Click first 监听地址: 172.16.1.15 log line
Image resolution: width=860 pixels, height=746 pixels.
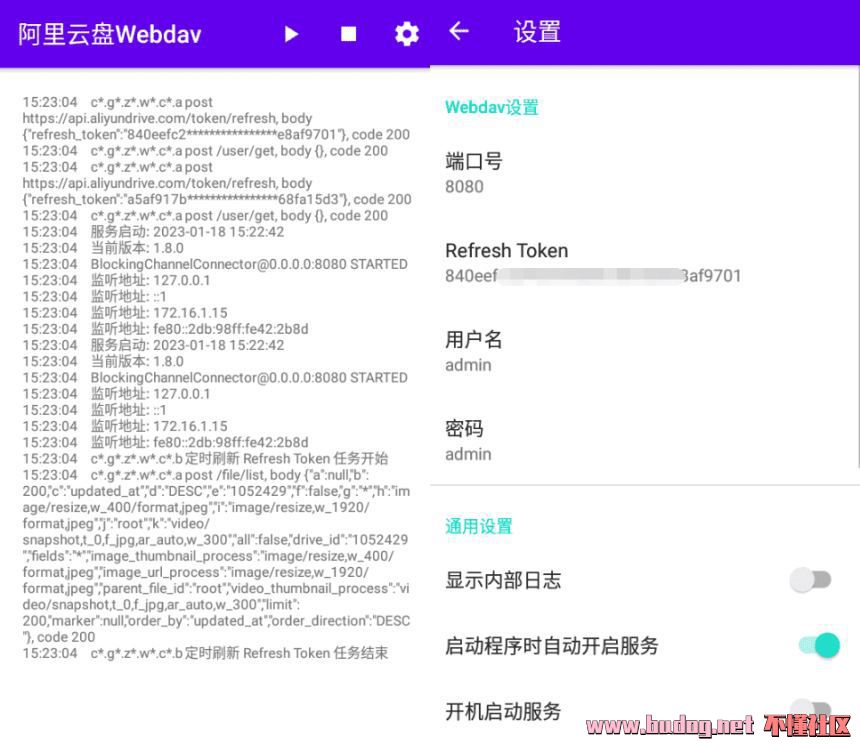click(125, 313)
